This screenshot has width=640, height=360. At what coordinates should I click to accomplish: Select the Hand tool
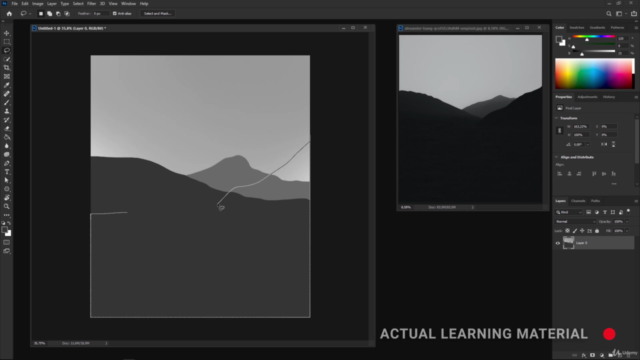[x=7, y=198]
